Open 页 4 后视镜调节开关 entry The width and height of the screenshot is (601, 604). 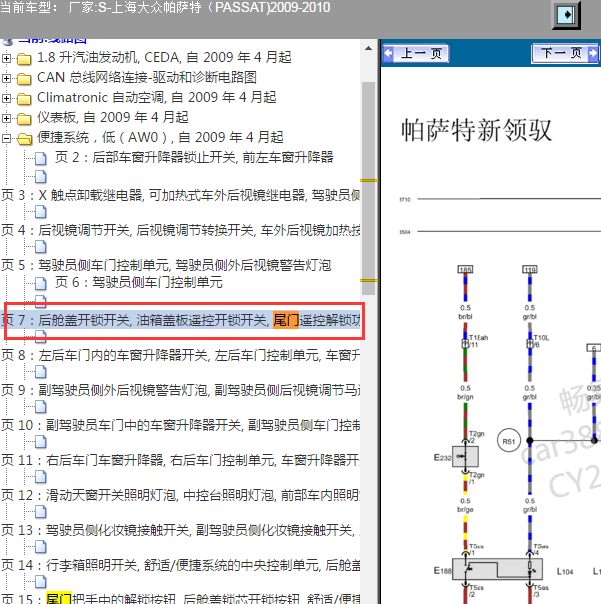coord(180,230)
